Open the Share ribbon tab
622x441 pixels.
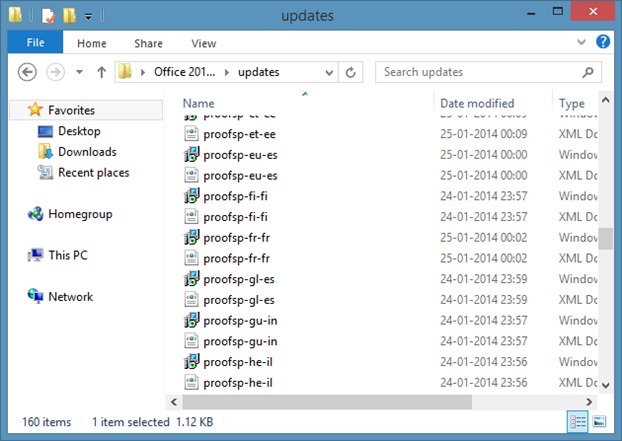[148, 43]
